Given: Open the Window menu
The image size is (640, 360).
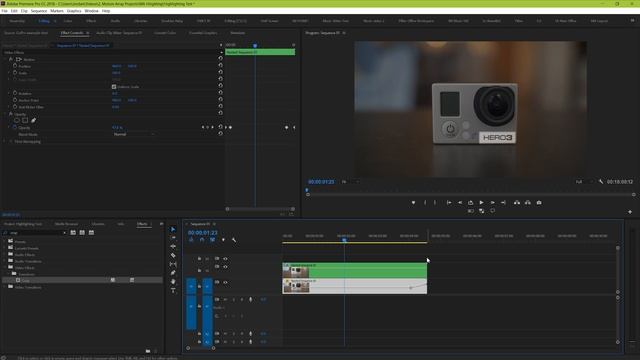Looking at the screenshot, I should (x=91, y=11).
